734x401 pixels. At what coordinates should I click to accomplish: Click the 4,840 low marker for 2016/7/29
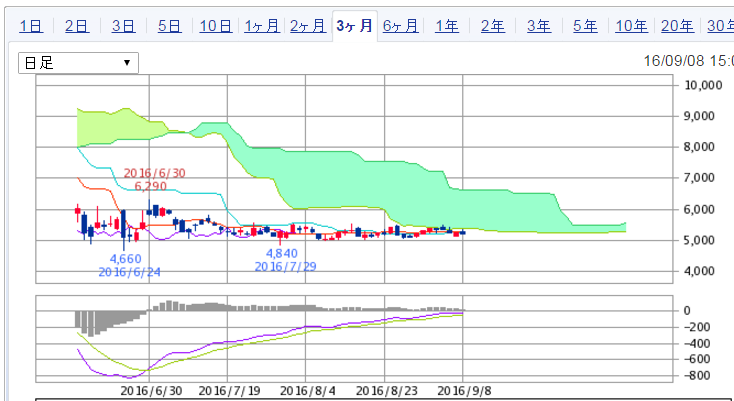[x=283, y=254]
